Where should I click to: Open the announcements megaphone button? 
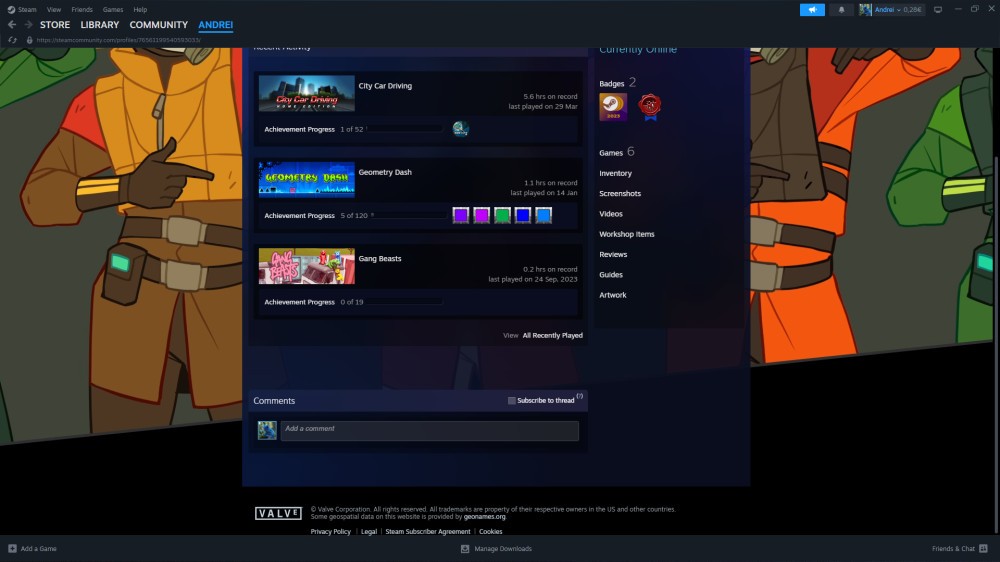812,10
